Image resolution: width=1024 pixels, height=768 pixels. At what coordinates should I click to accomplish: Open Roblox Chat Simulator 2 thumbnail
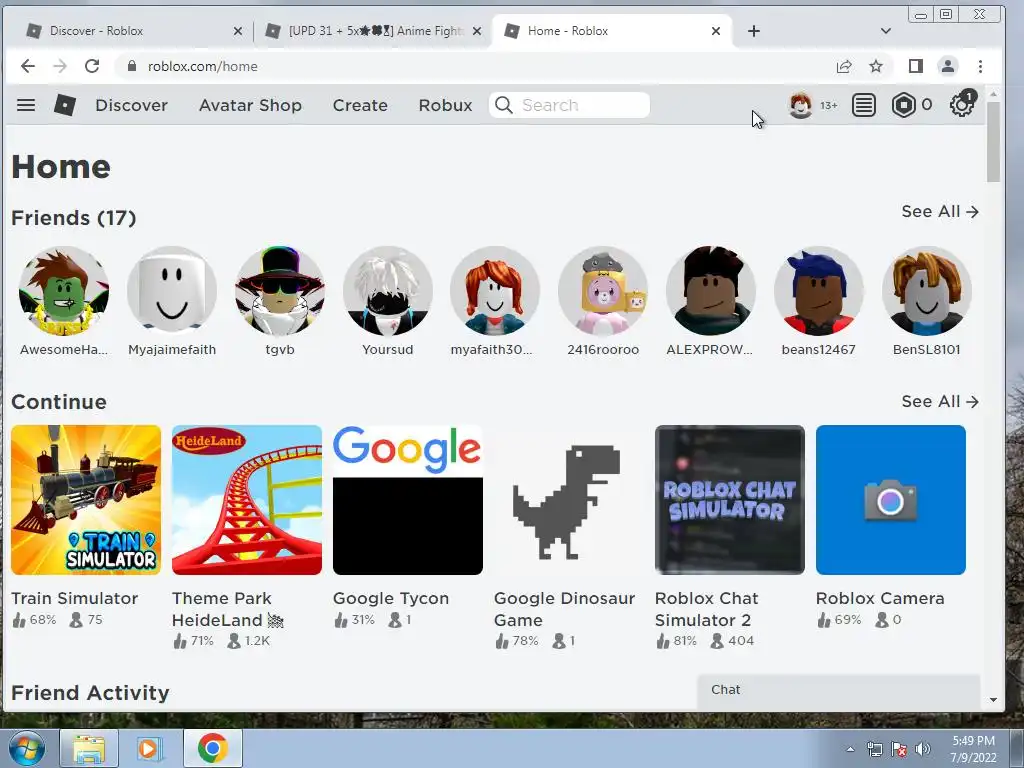click(x=729, y=500)
